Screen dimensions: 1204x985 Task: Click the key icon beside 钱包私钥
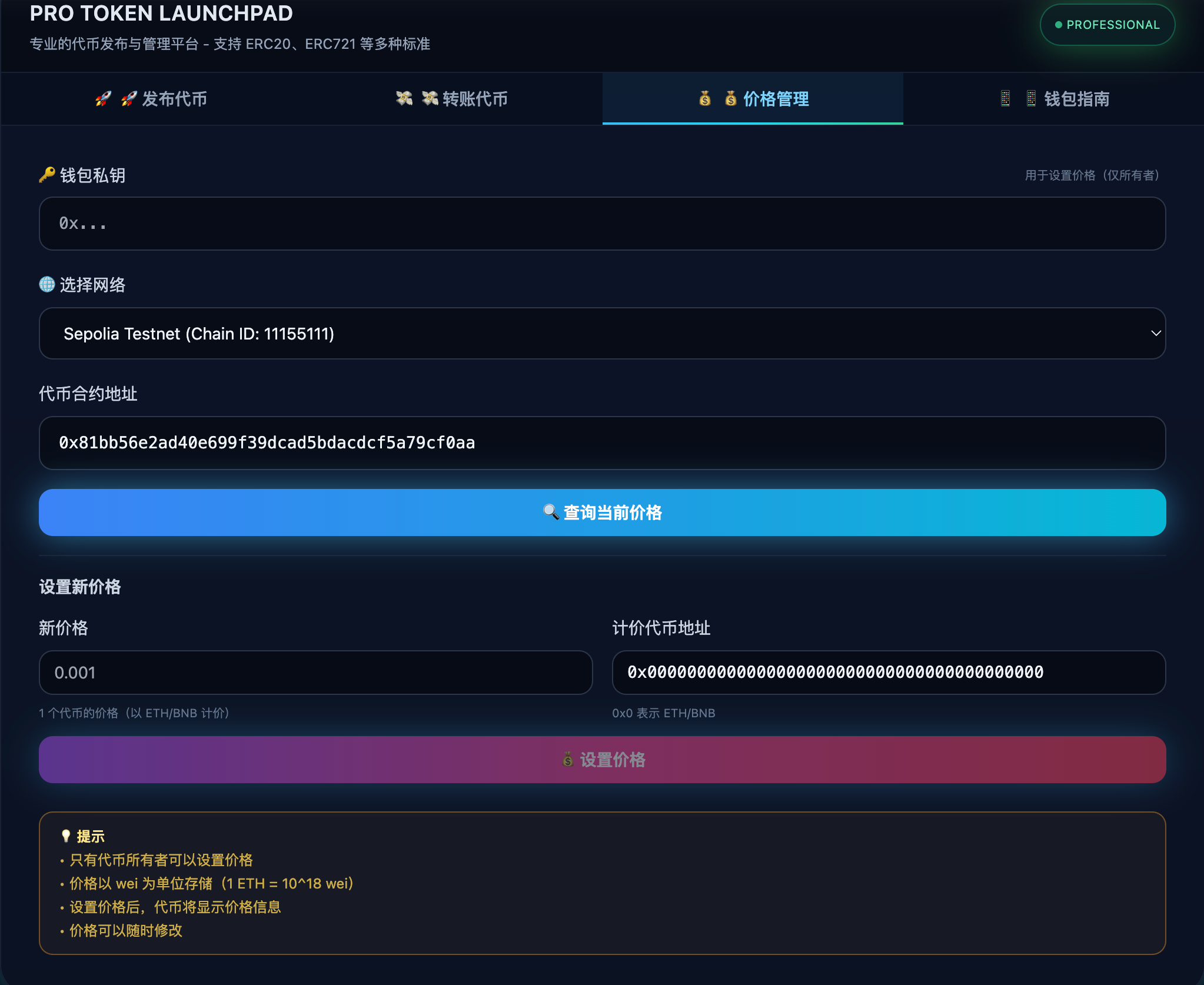coord(47,175)
